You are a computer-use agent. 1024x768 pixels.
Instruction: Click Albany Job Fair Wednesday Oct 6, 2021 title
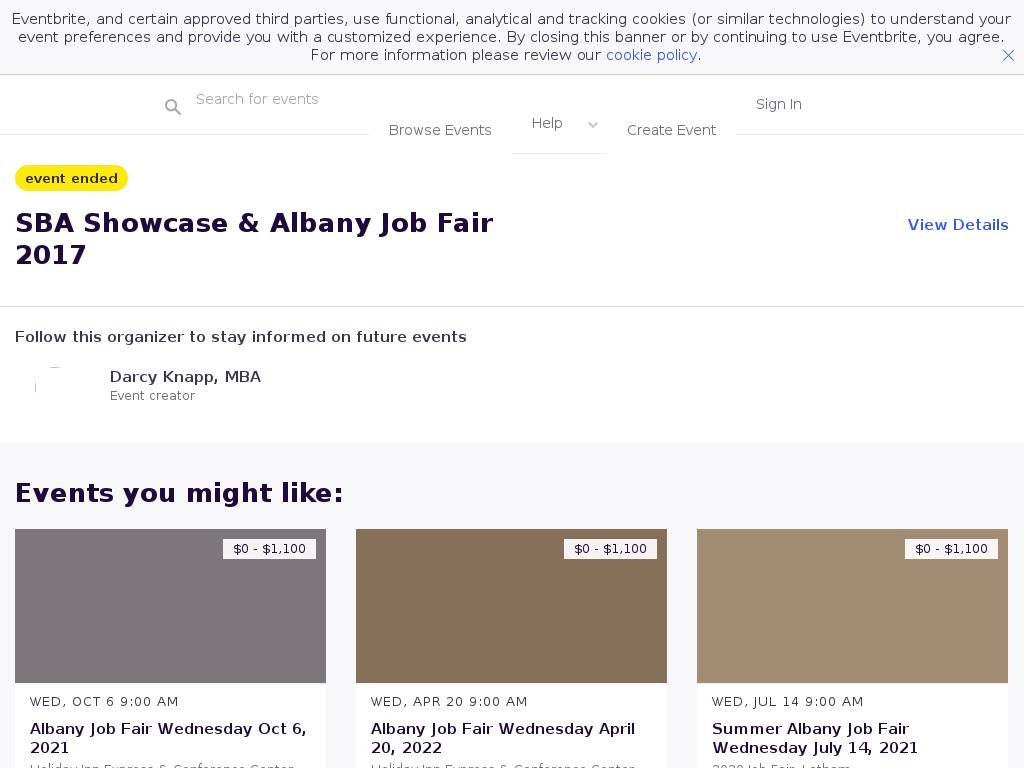click(168, 738)
